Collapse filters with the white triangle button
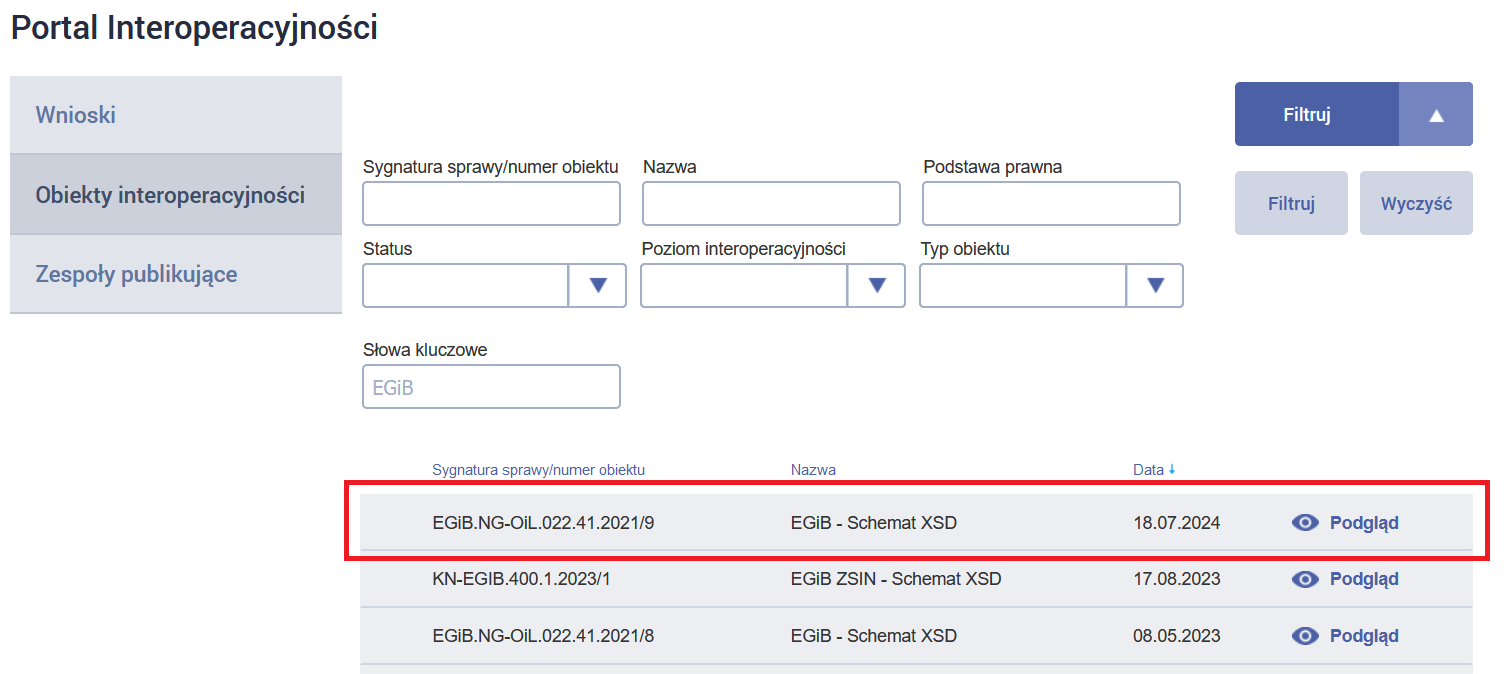 click(1436, 115)
